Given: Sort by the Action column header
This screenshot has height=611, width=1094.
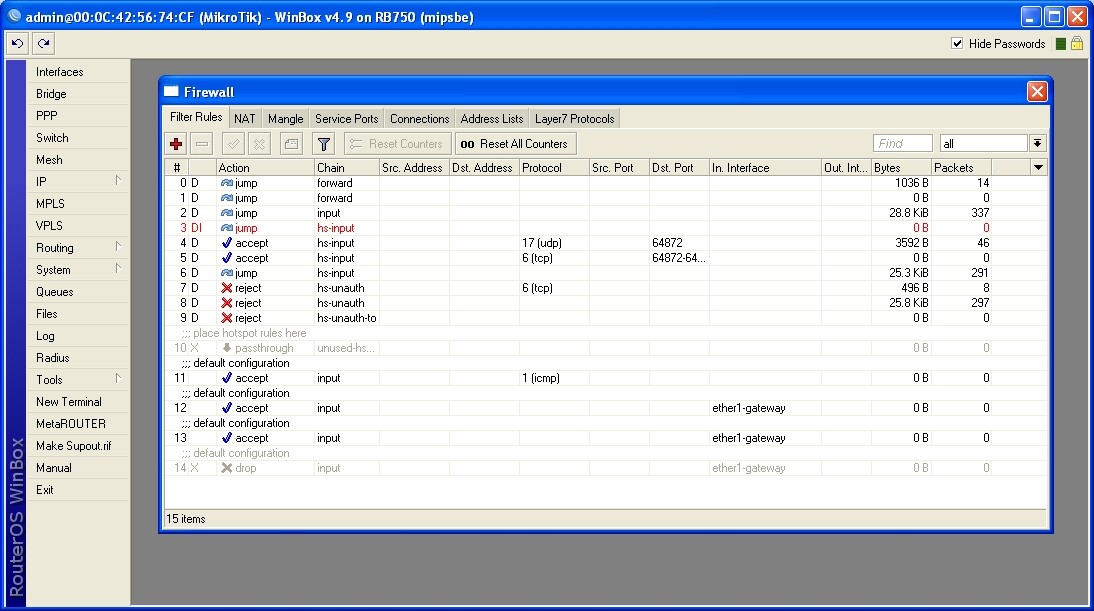Looking at the screenshot, I should coord(265,167).
